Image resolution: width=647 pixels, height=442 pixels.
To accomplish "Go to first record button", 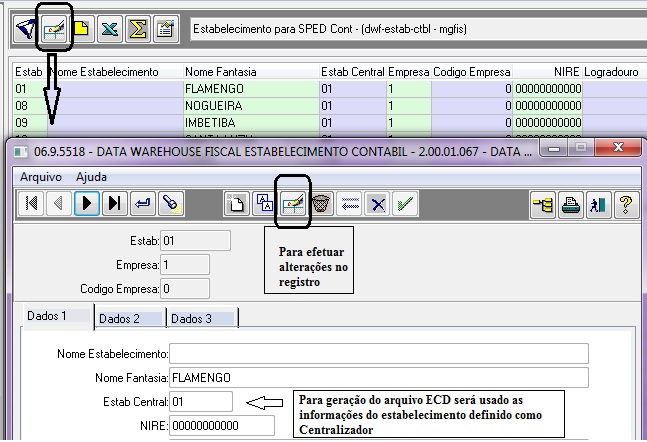I will click(x=31, y=203).
